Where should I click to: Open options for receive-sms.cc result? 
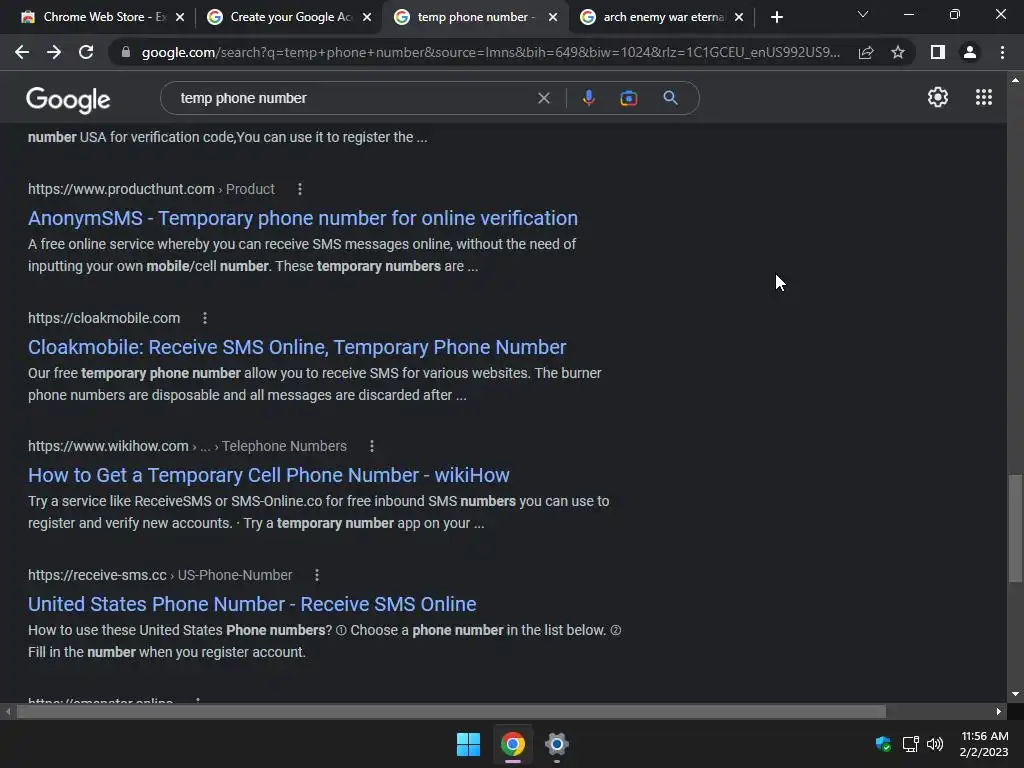317,575
